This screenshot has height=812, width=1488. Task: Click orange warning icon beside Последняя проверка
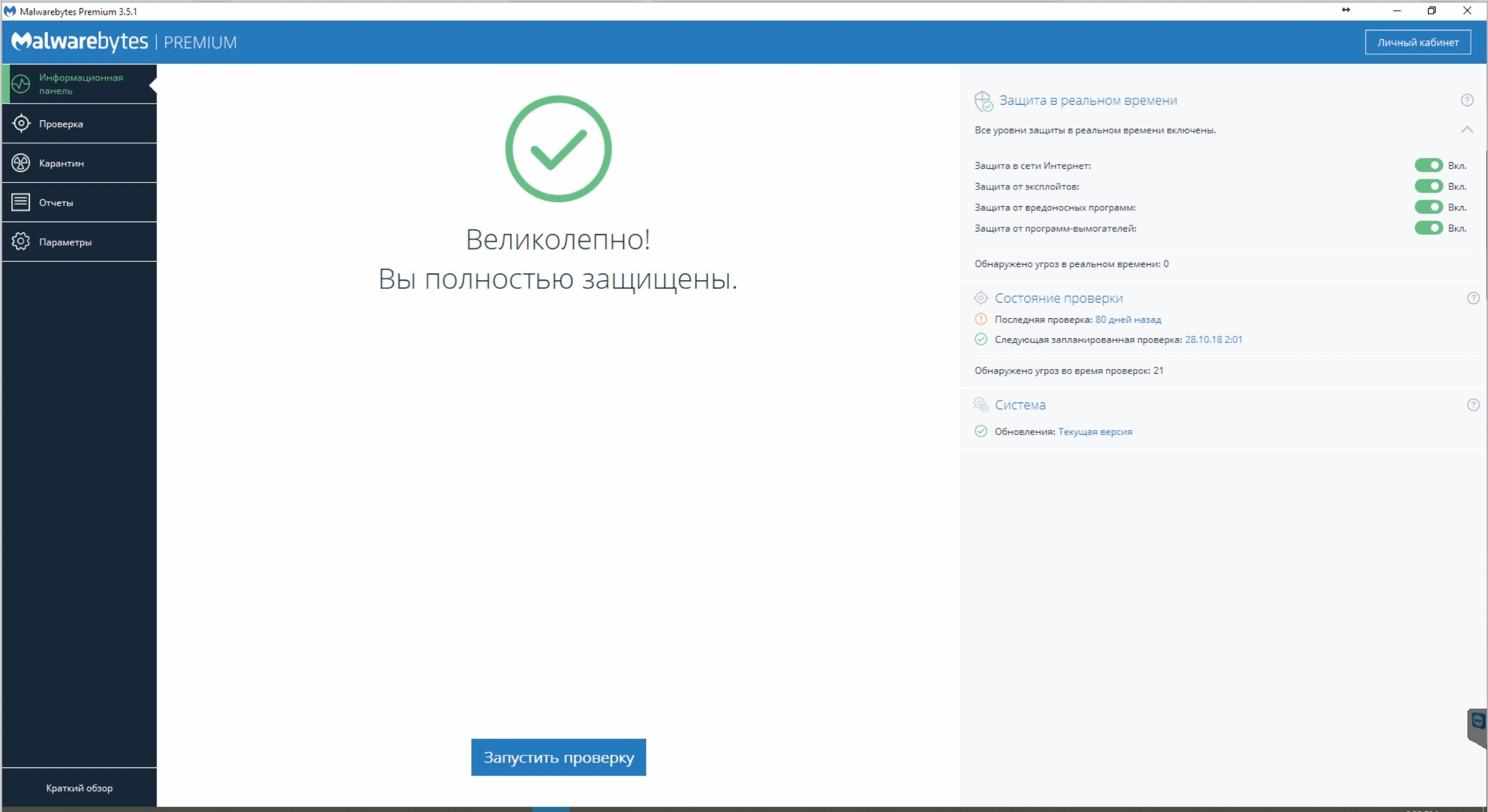pyautogui.click(x=981, y=319)
